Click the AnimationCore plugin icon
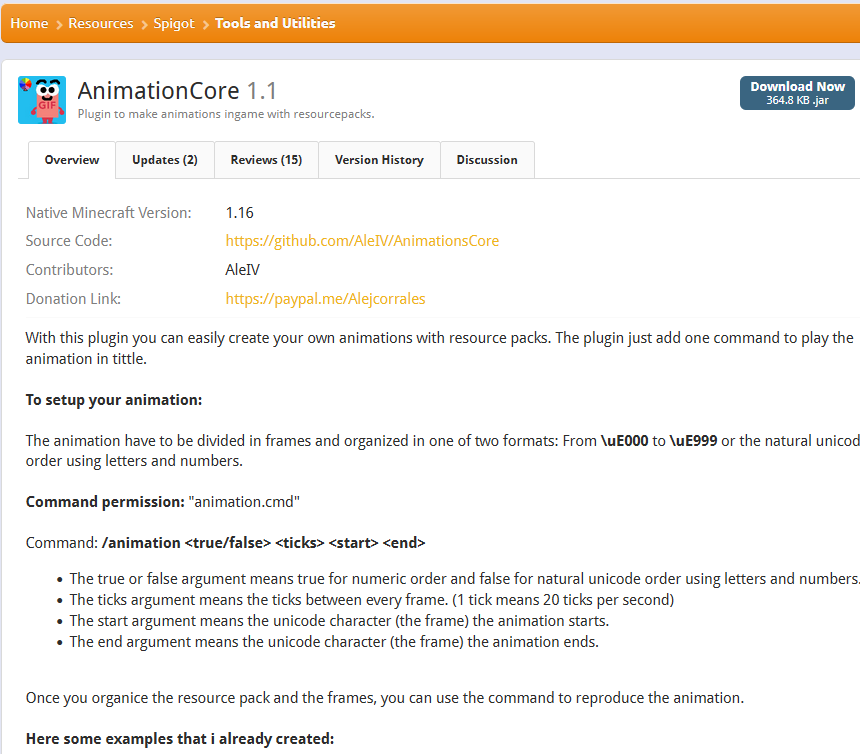 coord(42,100)
